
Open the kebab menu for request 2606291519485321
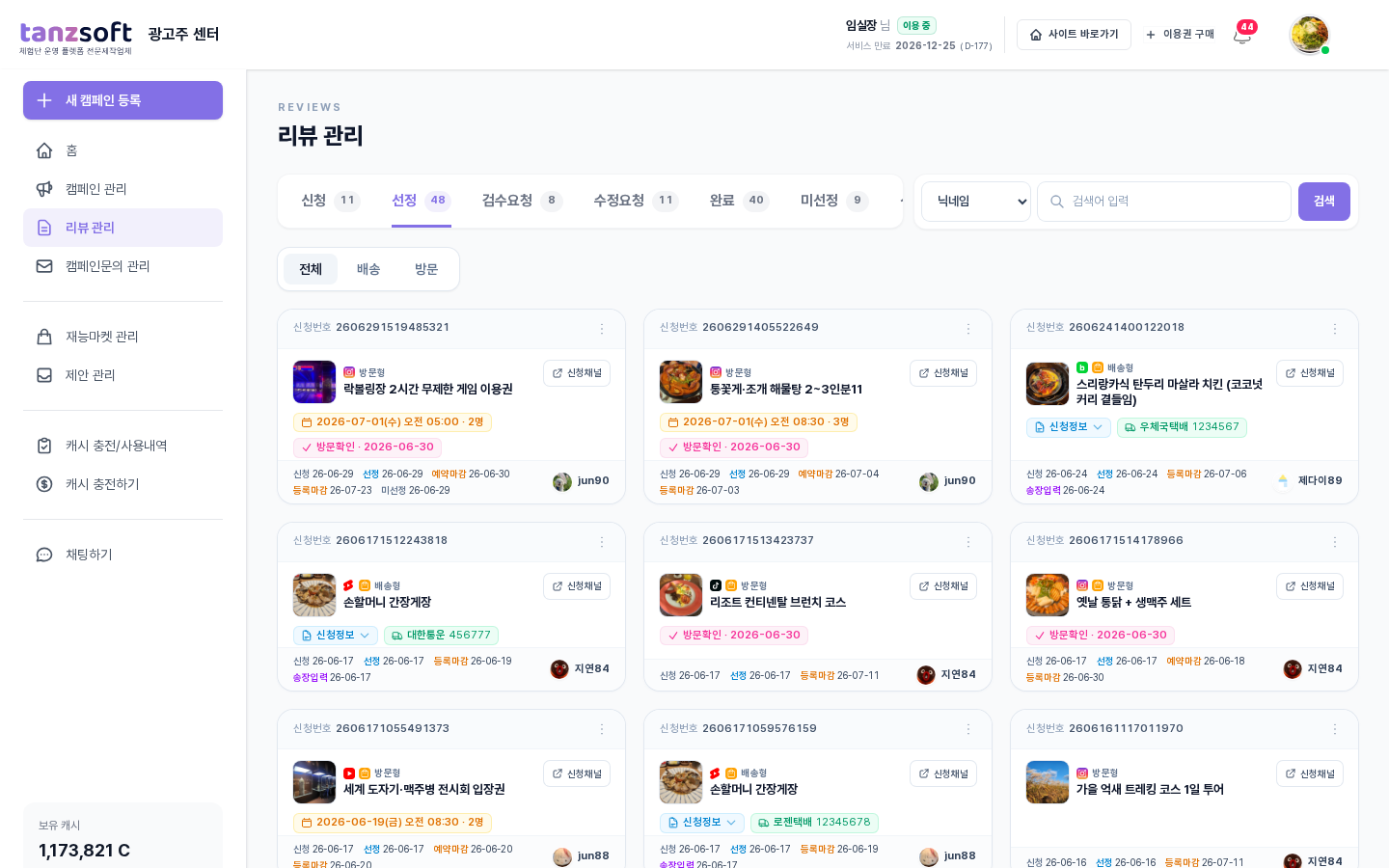click(602, 329)
